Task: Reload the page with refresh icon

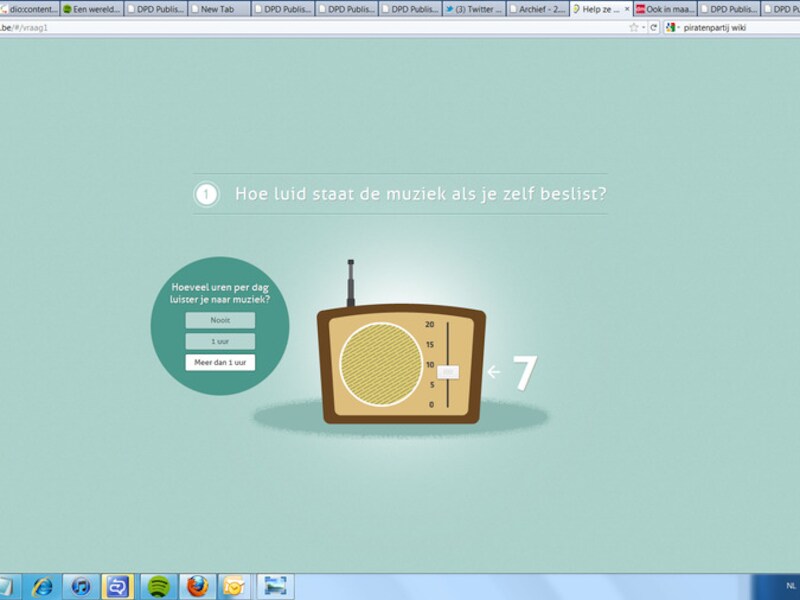Action: click(654, 28)
